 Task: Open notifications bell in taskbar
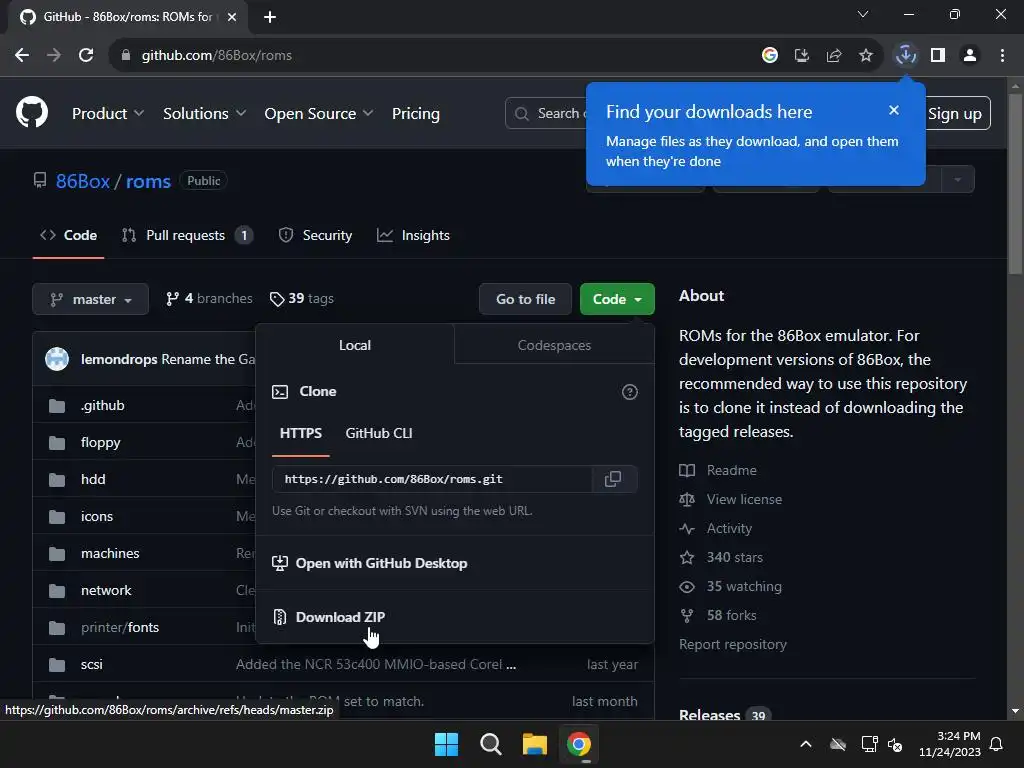[x=997, y=744]
